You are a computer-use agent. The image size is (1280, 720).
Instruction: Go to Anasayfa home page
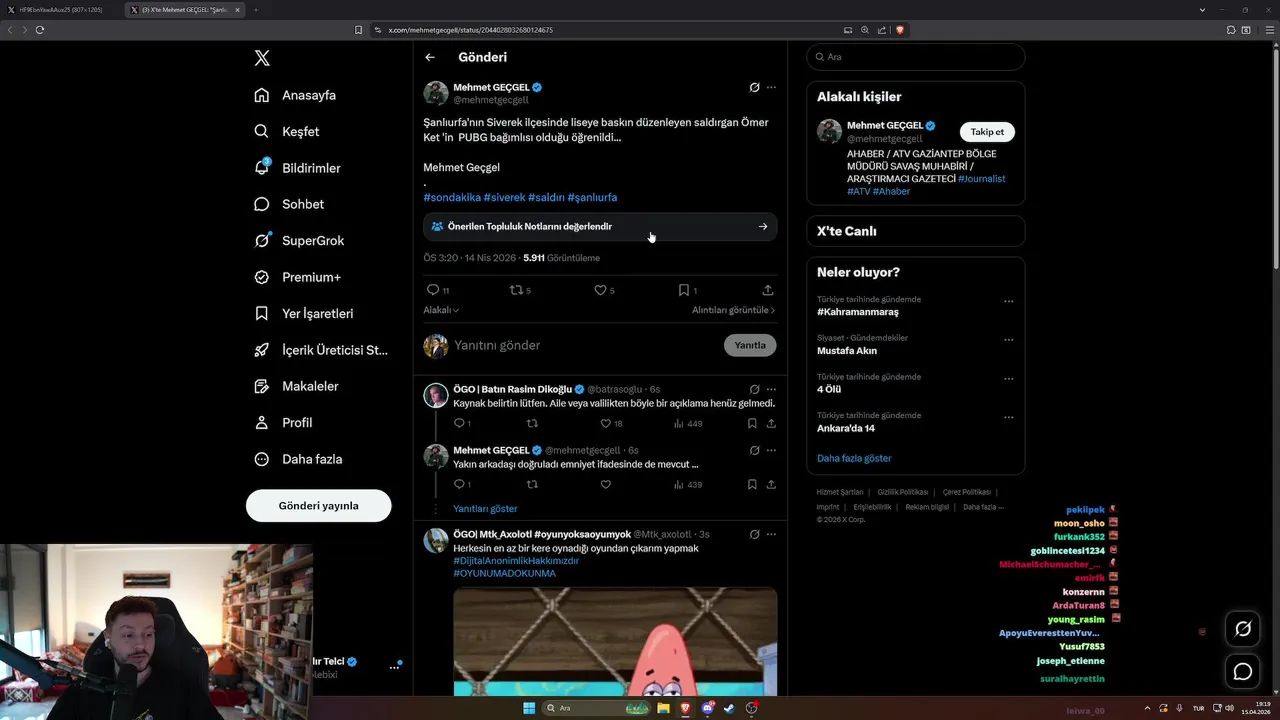tap(295, 95)
